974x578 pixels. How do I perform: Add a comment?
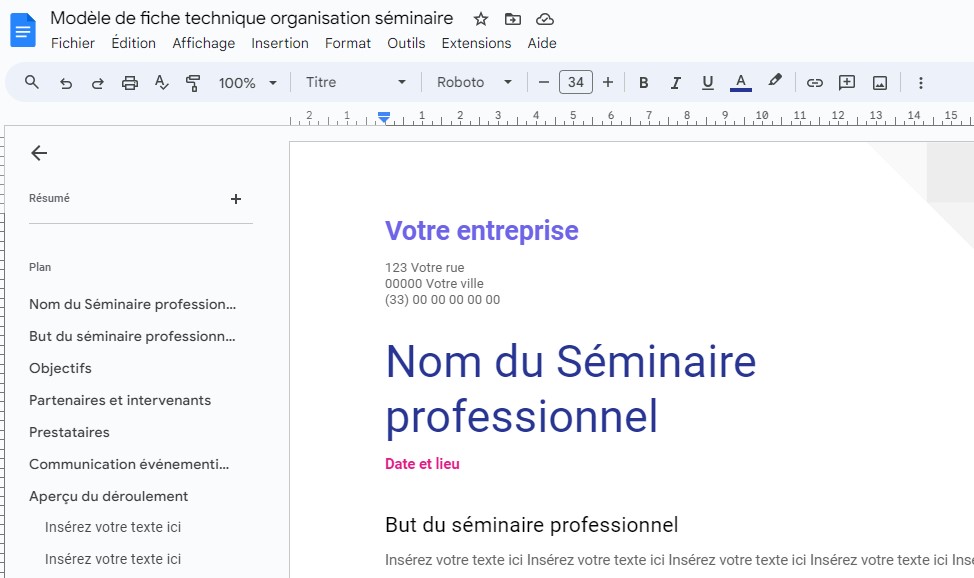[x=847, y=83]
